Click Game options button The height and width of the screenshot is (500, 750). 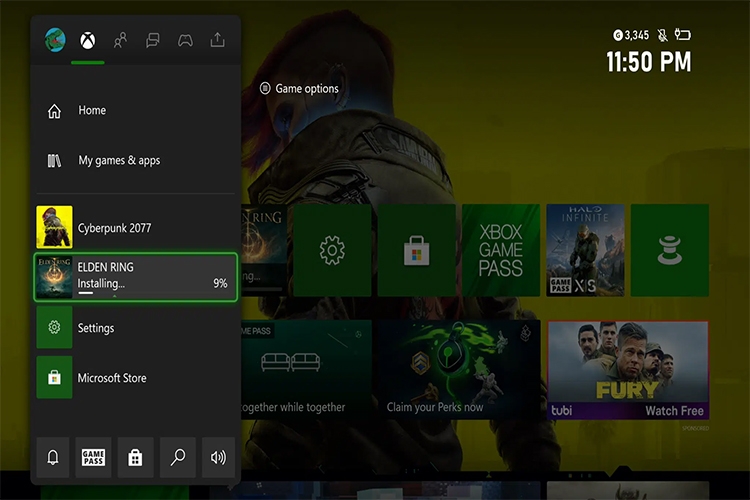pyautogui.click(x=299, y=89)
